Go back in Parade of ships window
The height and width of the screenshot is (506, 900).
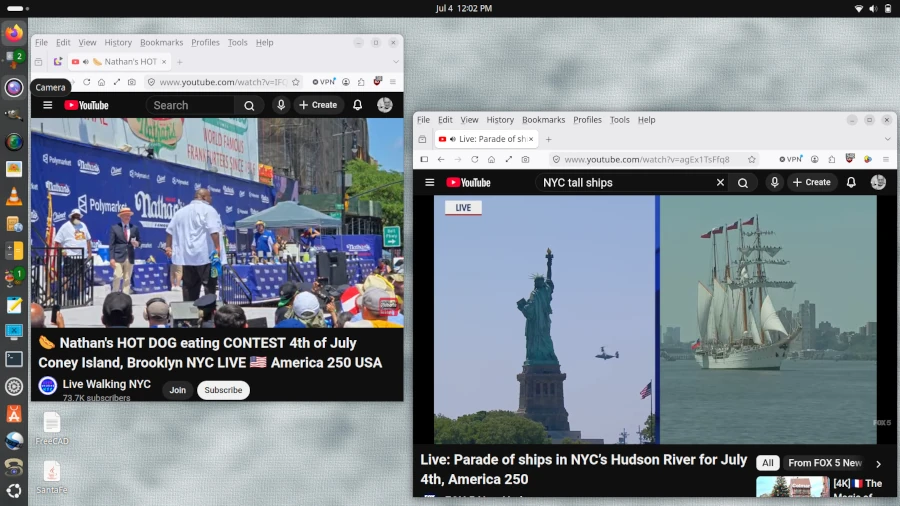[441, 159]
